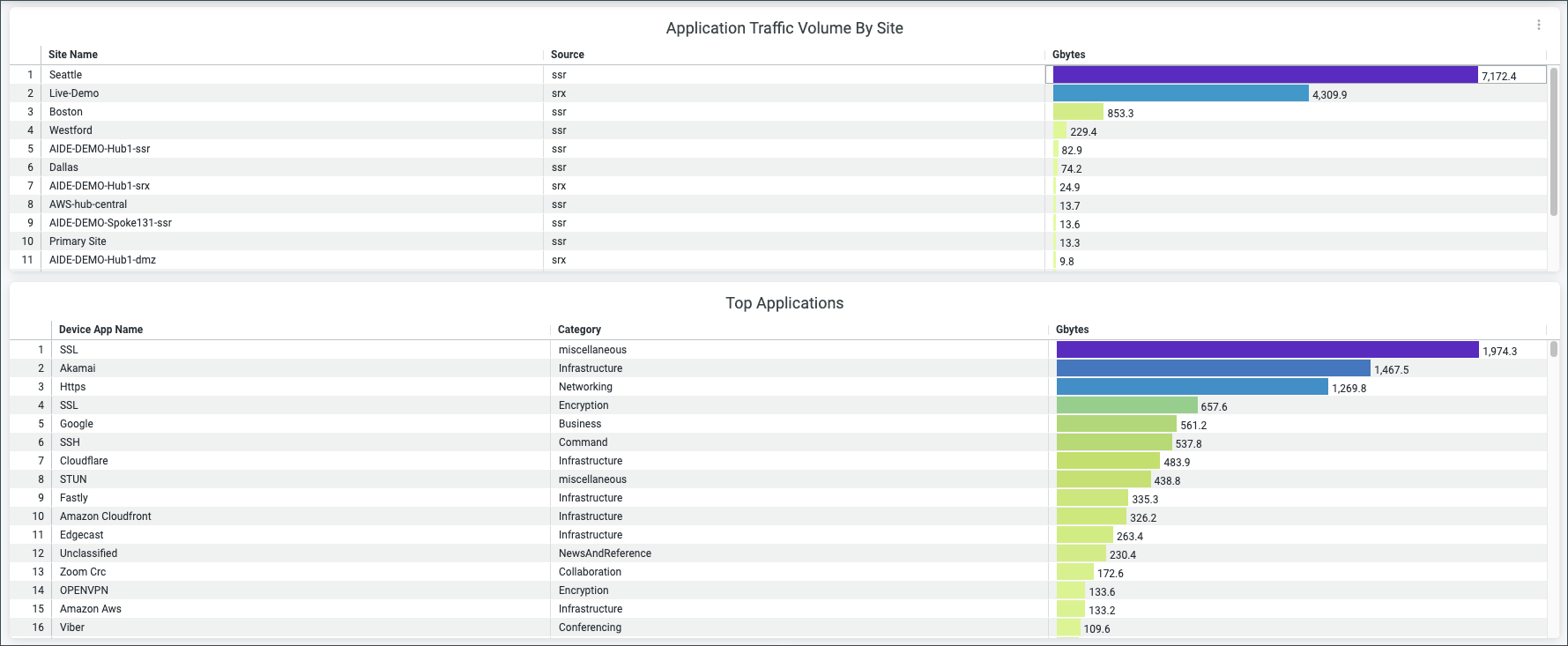The height and width of the screenshot is (646, 1568).
Task: Open the three-dot tile options menu
Action: point(1538,25)
